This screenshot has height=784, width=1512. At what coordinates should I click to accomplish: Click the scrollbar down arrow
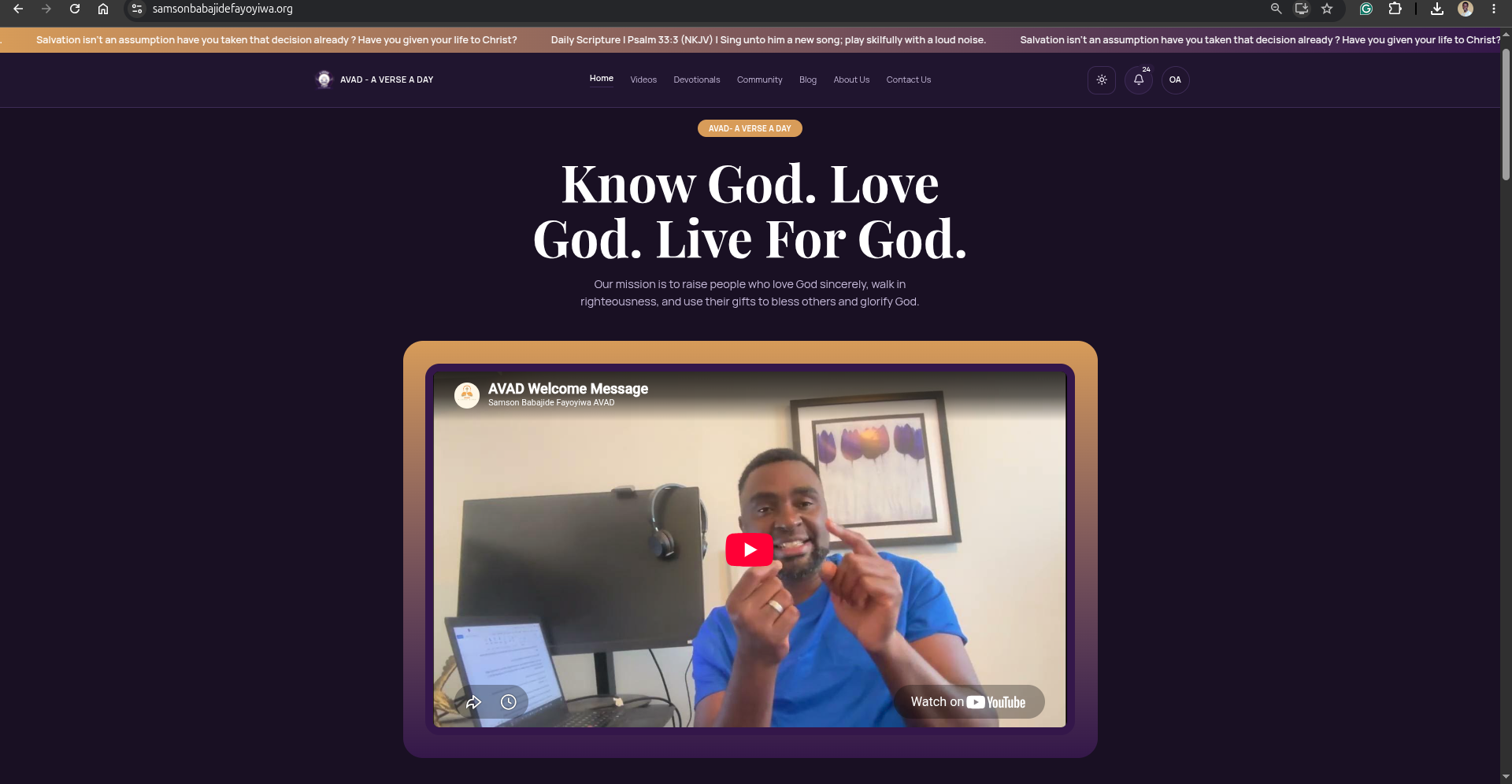click(x=1506, y=778)
